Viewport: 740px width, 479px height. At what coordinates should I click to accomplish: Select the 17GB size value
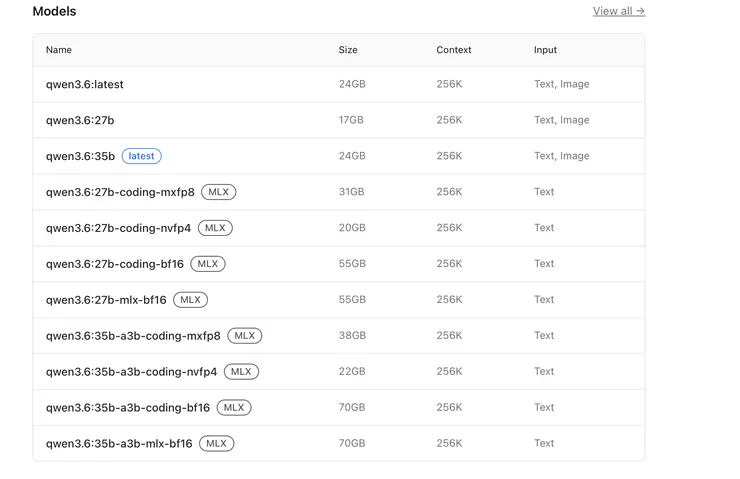pyautogui.click(x=351, y=120)
